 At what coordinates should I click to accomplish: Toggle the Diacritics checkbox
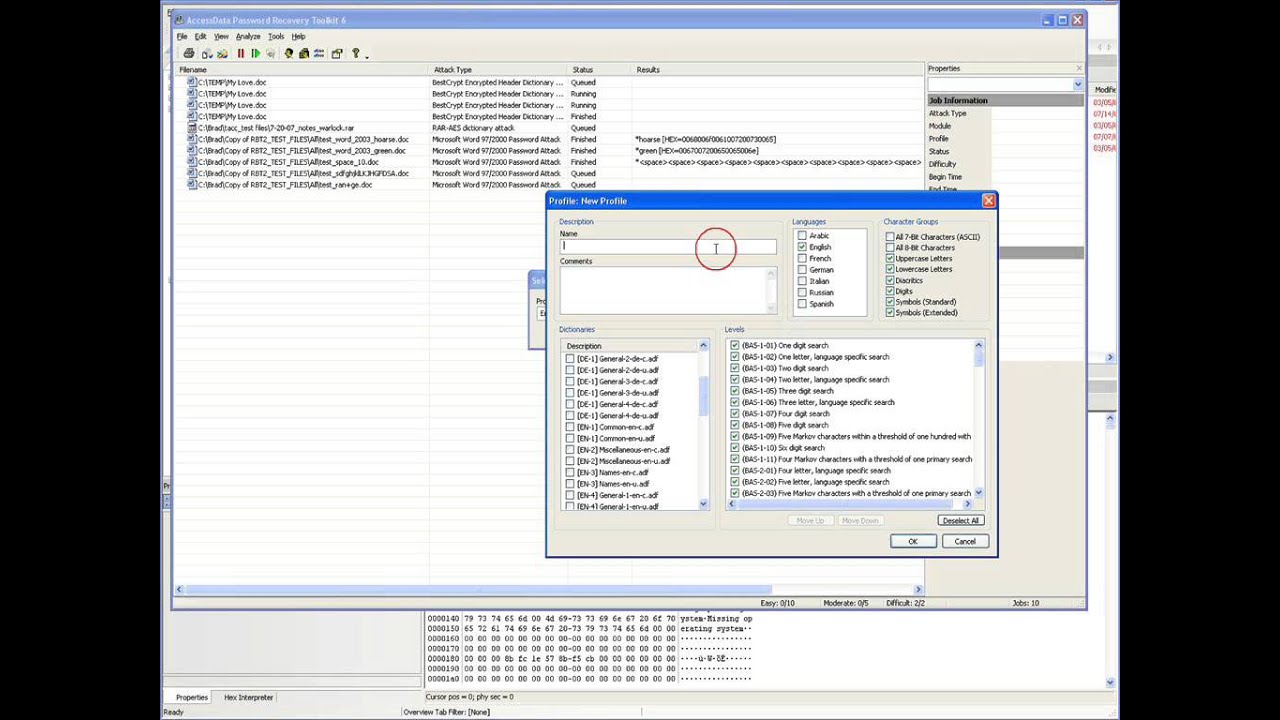click(890, 281)
